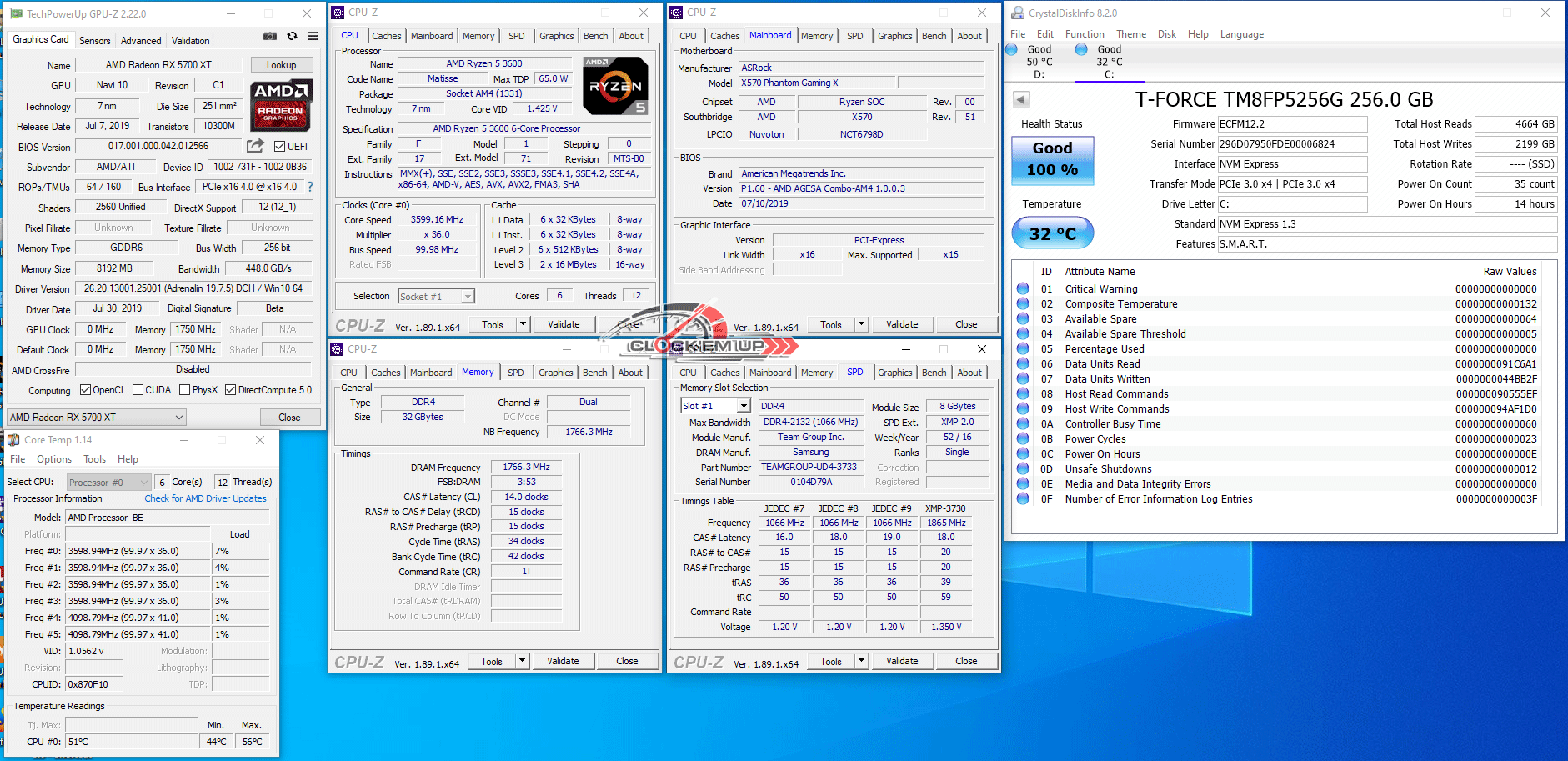Open the Function menu in CrystalDiskInfo
Image resolution: width=1568 pixels, height=761 pixels.
tap(1084, 34)
